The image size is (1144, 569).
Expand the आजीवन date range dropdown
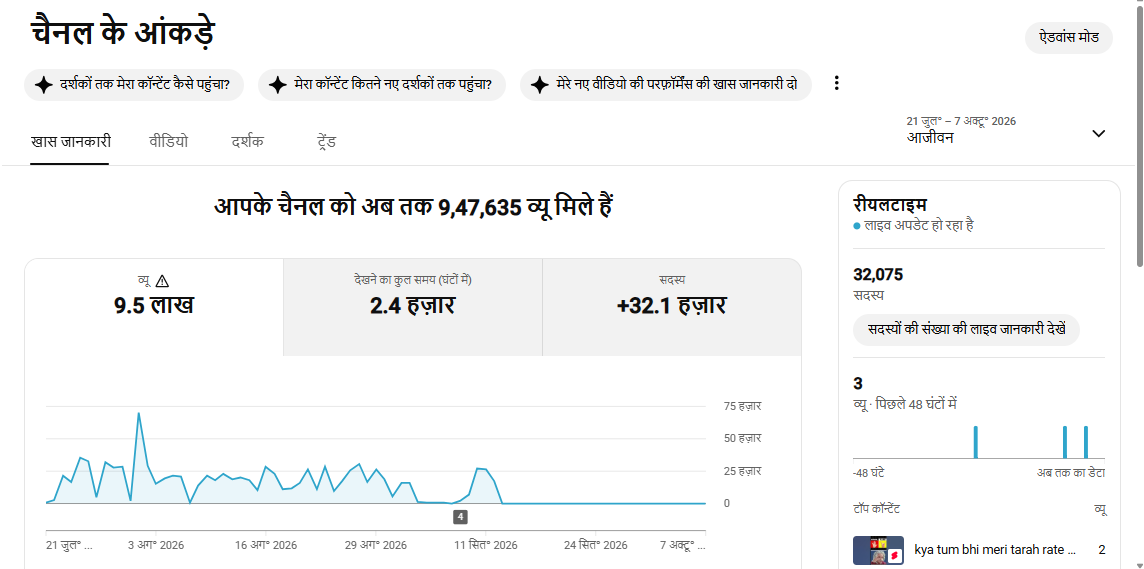[1098, 133]
